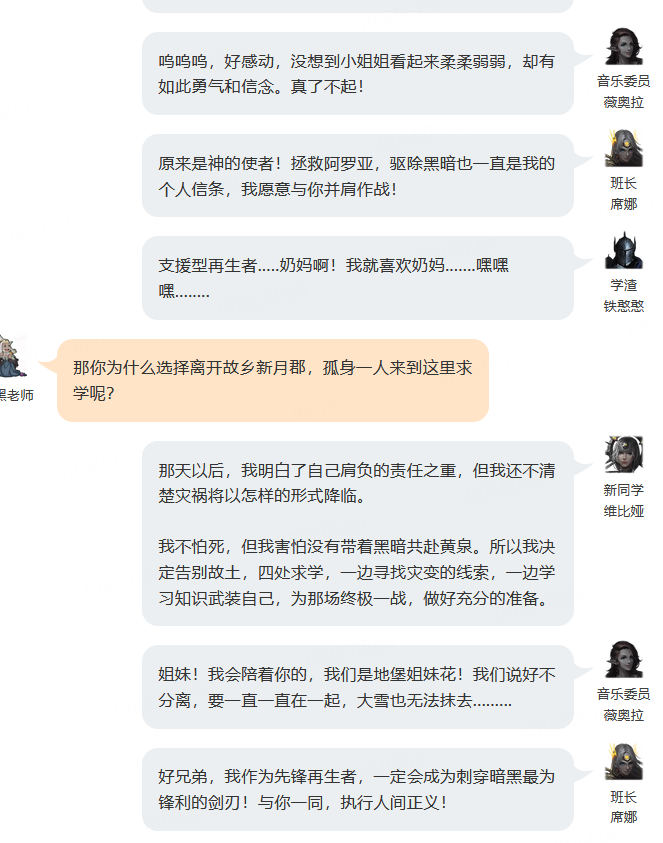Click 班长 席娜 label beside 原来是神的使者 message

pyautogui.click(x=624, y=194)
